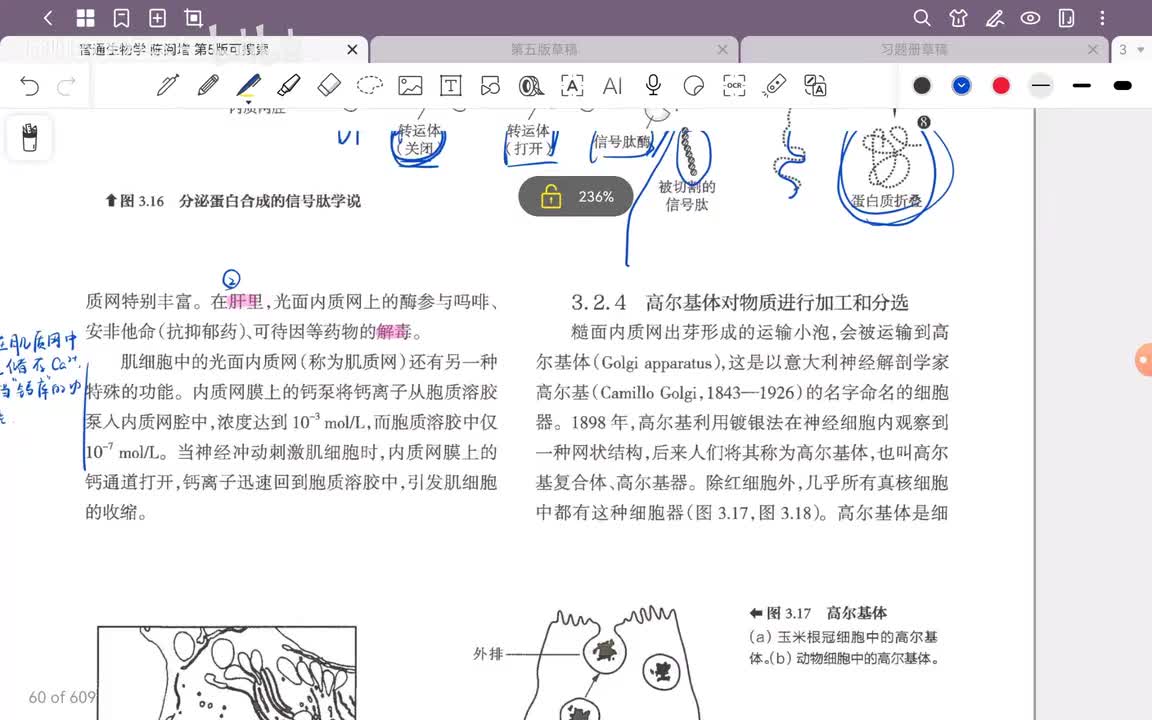
Task: Select the pencil tool
Action: [209, 85]
